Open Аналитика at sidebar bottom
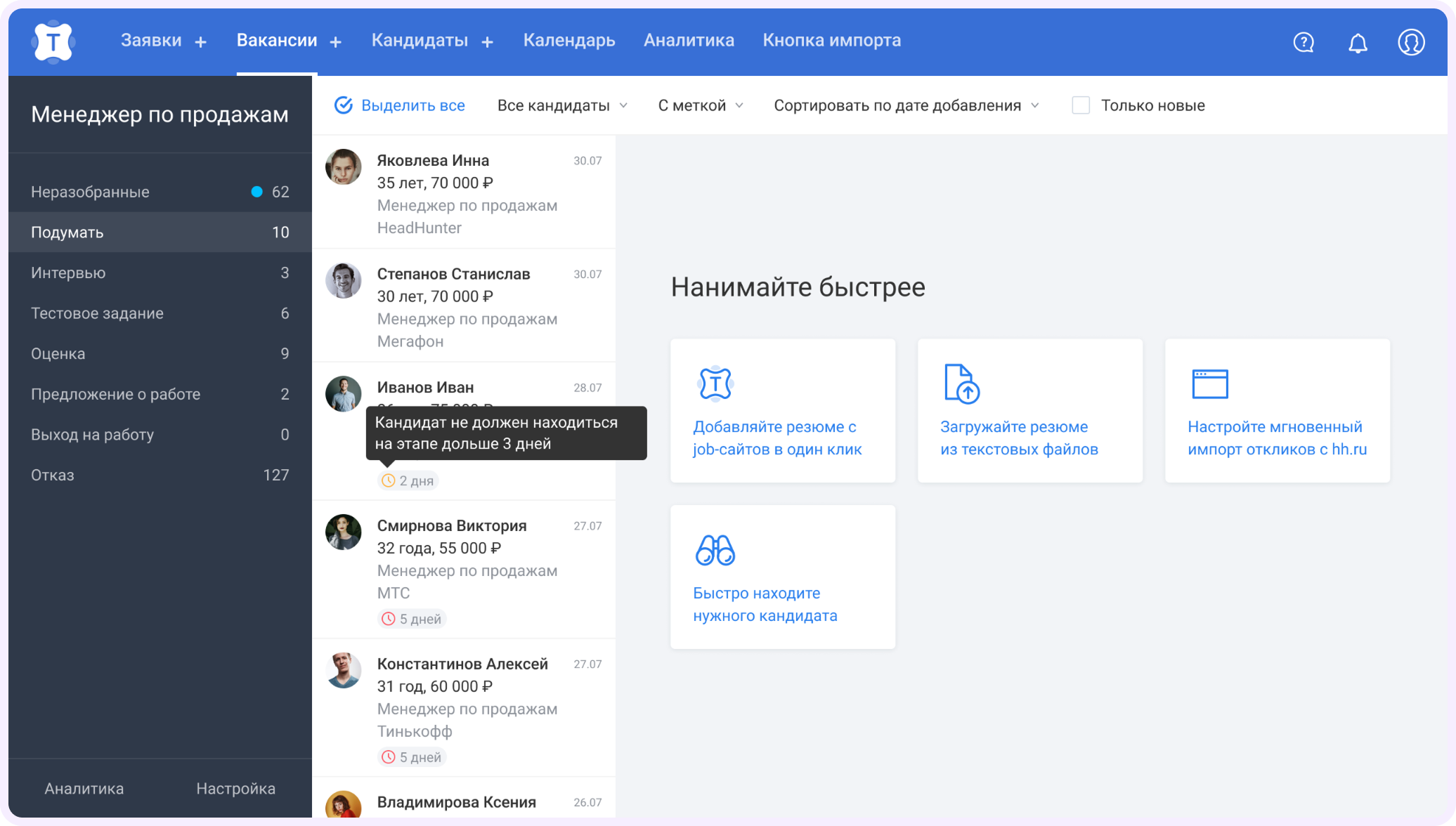1456x826 pixels. (84, 789)
